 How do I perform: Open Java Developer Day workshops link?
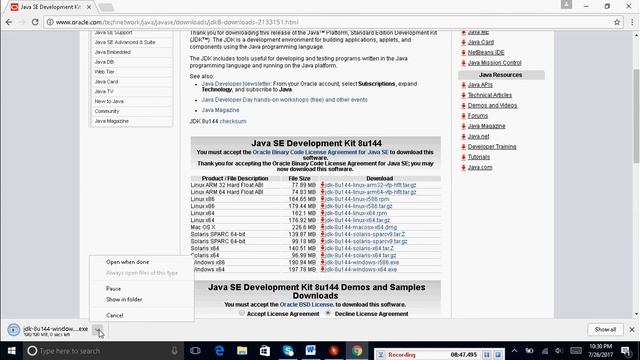(x=284, y=100)
